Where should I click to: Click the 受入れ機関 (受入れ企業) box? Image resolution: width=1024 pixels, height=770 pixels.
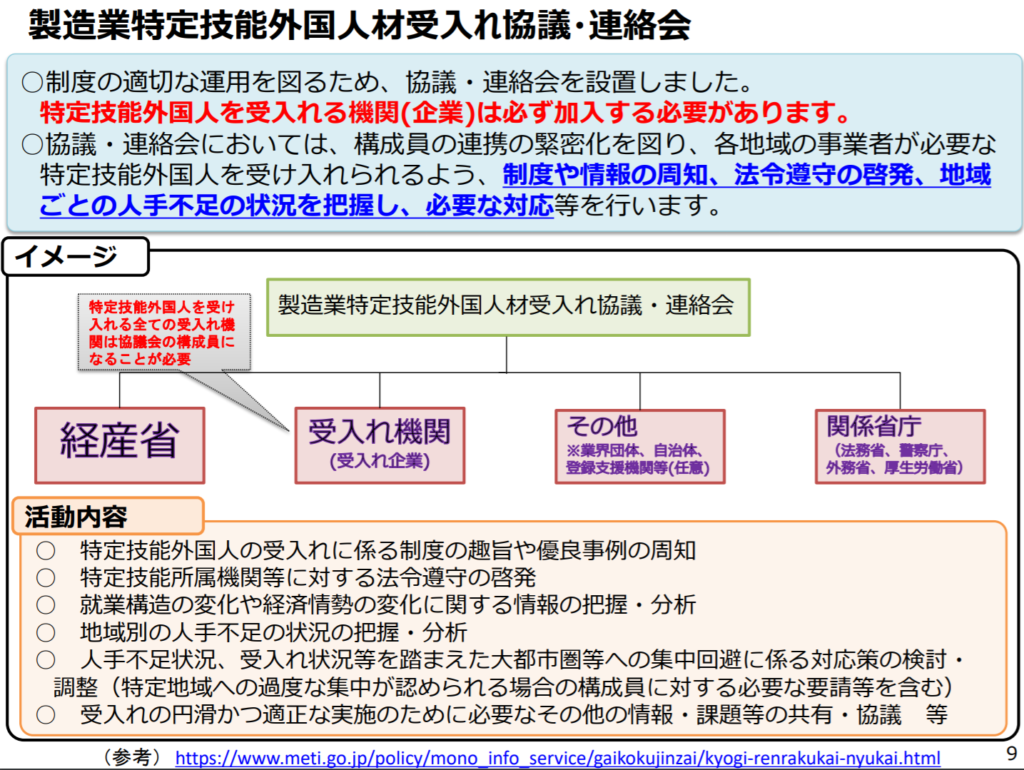tap(379, 445)
